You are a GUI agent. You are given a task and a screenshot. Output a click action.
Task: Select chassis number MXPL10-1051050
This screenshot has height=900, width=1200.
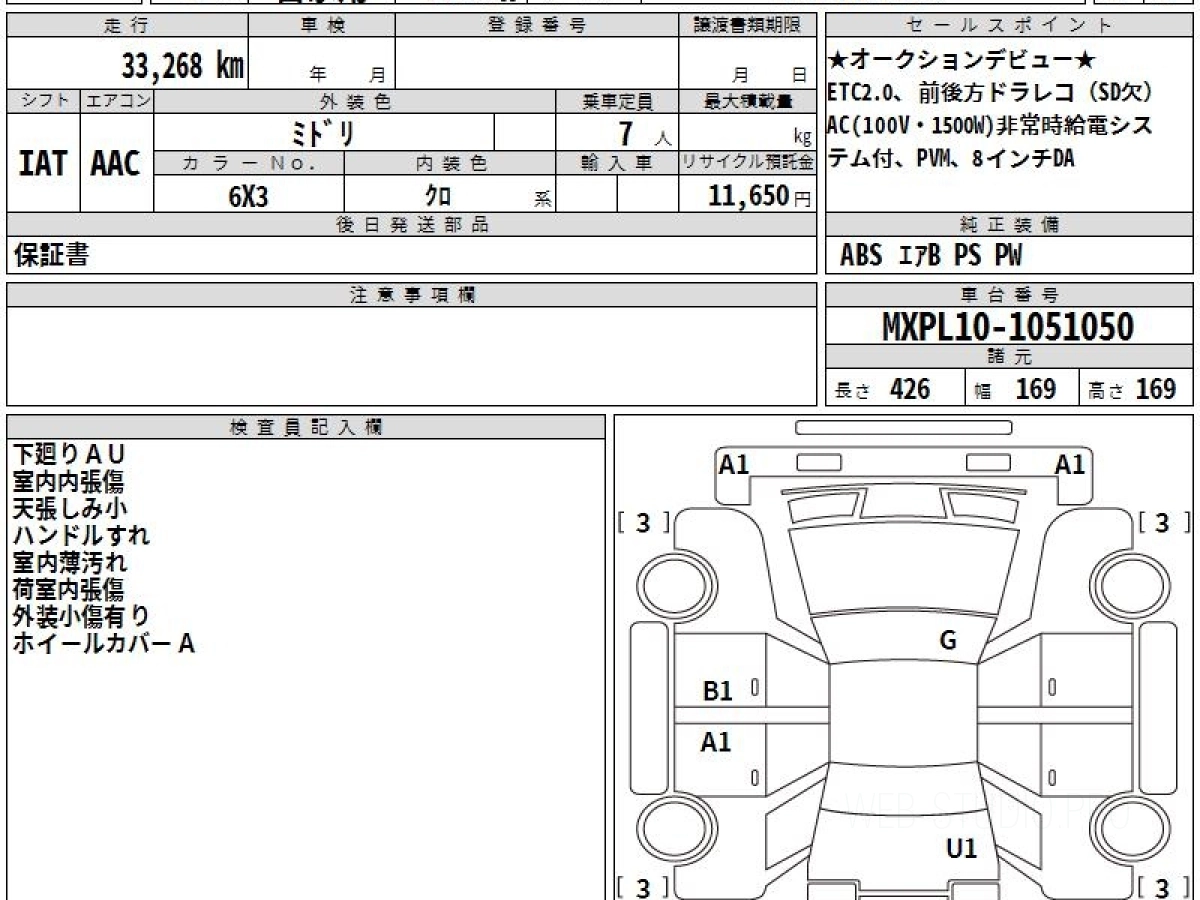(x=1008, y=326)
